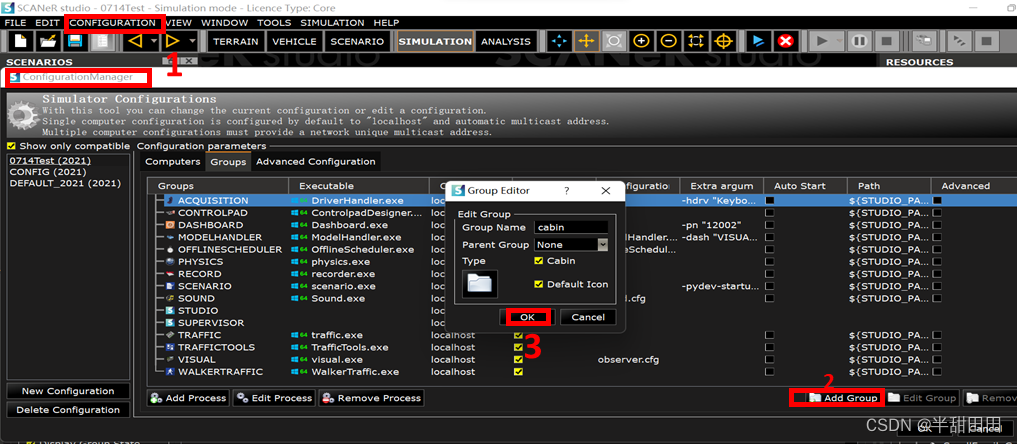Click the red X stop modules icon
The width and height of the screenshot is (1017, 444).
pyautogui.click(x=785, y=41)
